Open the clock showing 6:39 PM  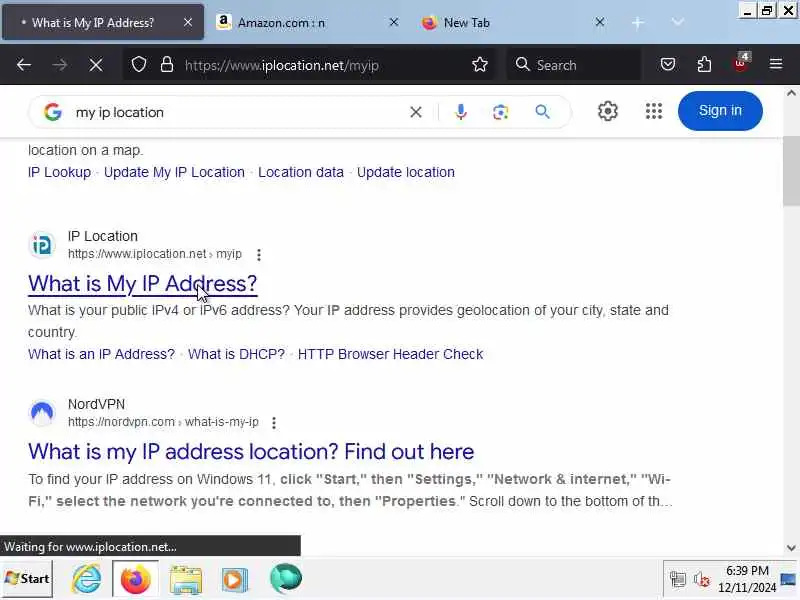click(x=747, y=579)
